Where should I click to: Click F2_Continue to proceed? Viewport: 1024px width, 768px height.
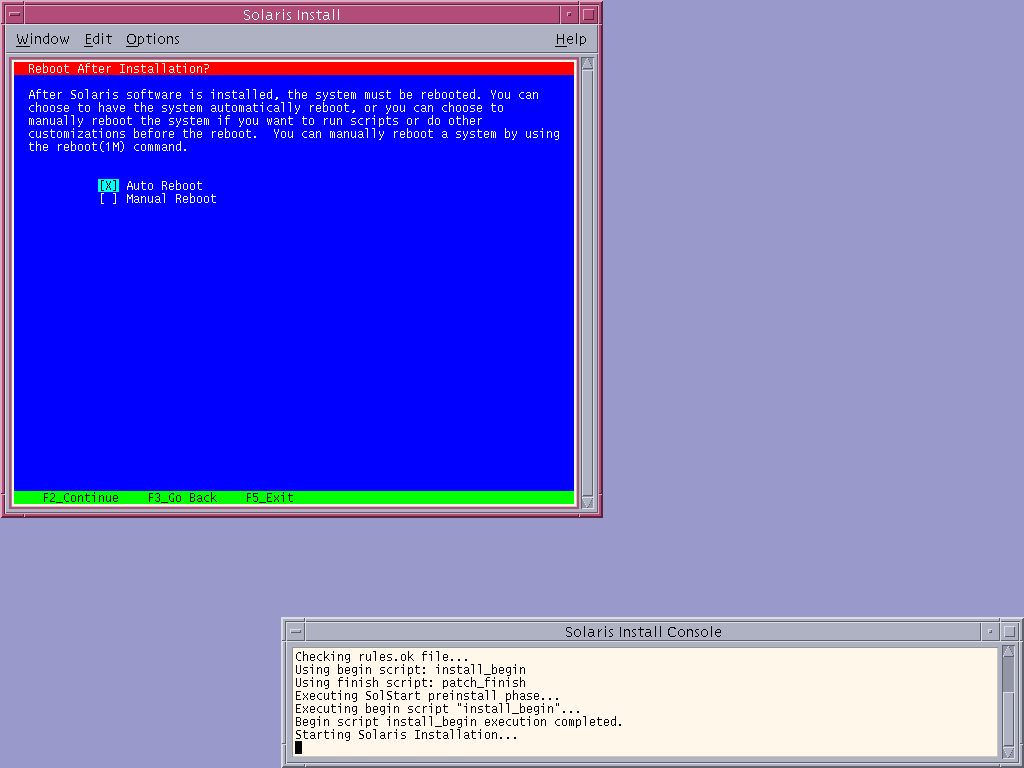pos(81,498)
